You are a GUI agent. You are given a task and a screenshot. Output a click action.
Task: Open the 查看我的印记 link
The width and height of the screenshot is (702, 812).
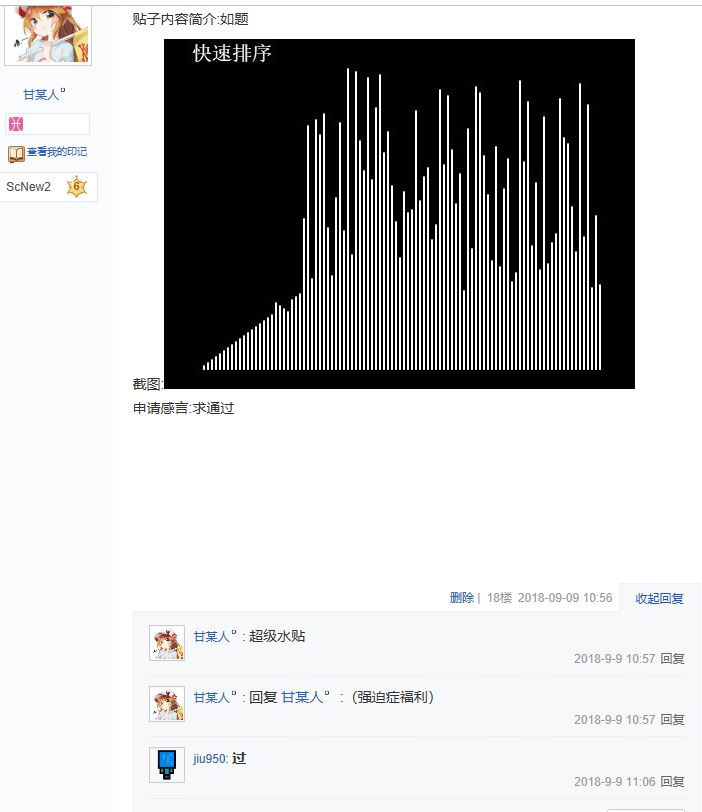coord(57,152)
